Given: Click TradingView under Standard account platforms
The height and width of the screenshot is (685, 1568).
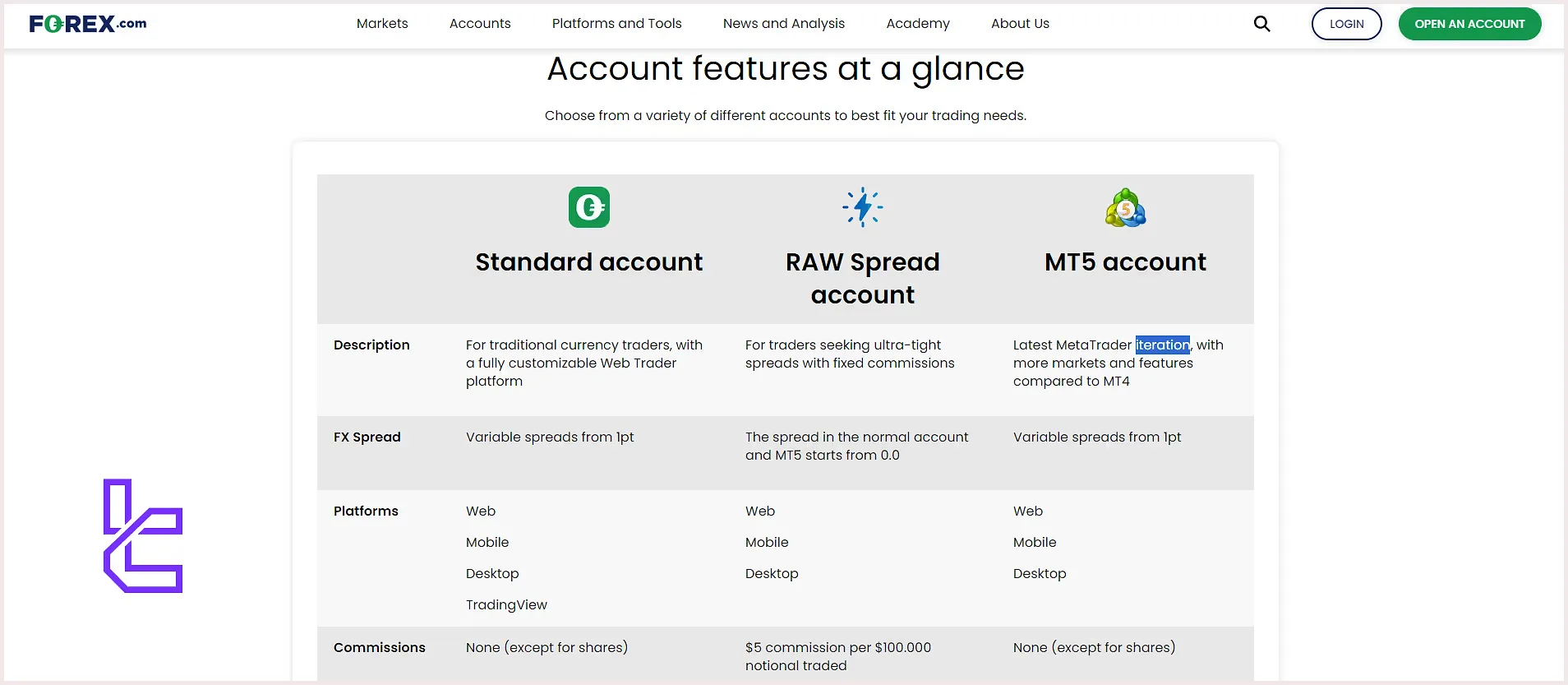Looking at the screenshot, I should [x=506, y=605].
